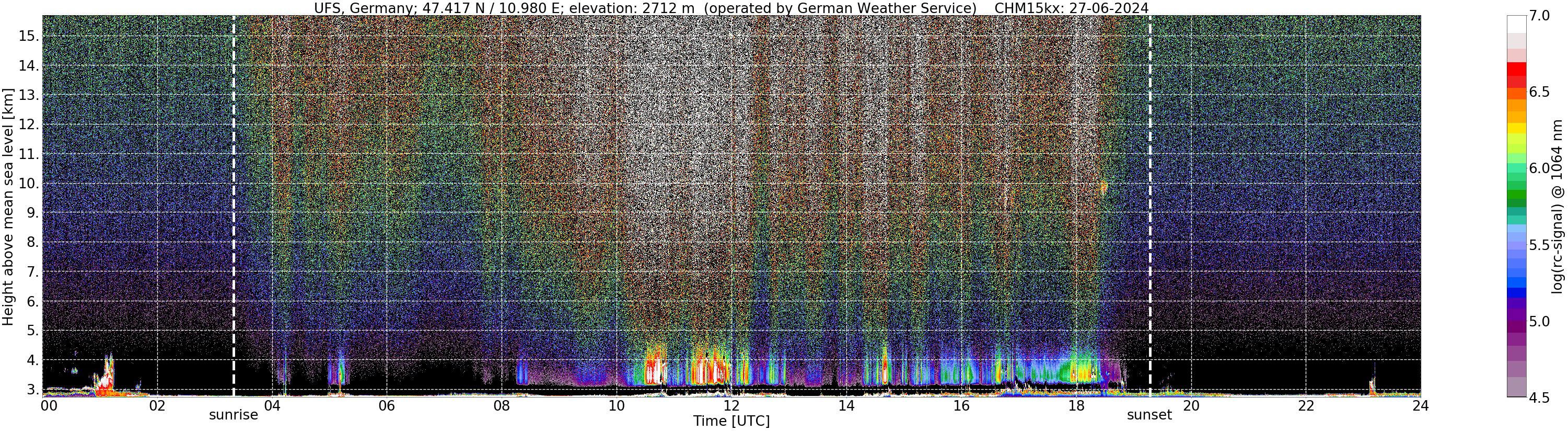This screenshot has height=431, width=1568.
Task: Click the y-axis tick label '7.'
Action: (32, 272)
